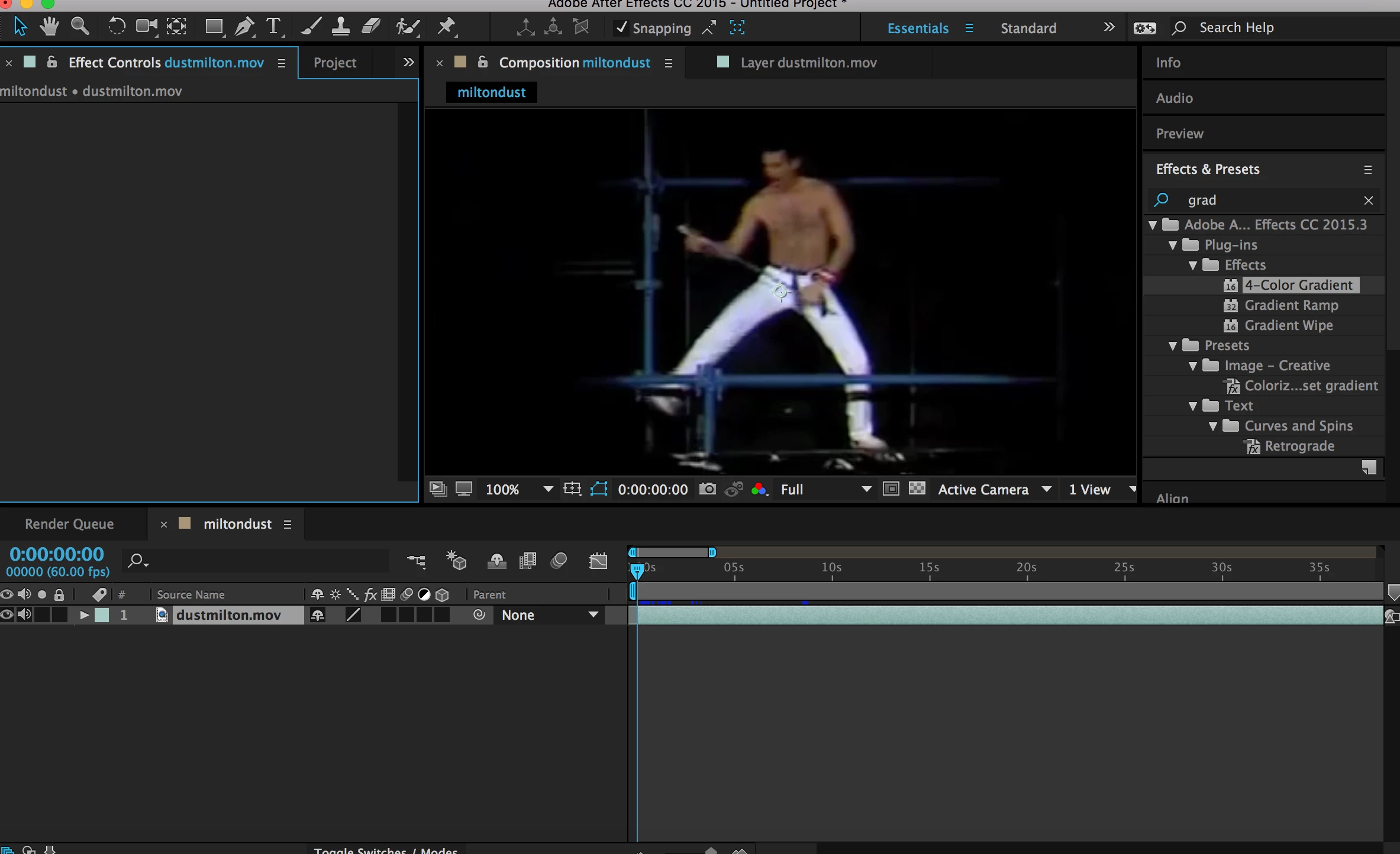The width and height of the screenshot is (1400, 854).
Task: Switch to the Standard workspace
Action: [1028, 28]
